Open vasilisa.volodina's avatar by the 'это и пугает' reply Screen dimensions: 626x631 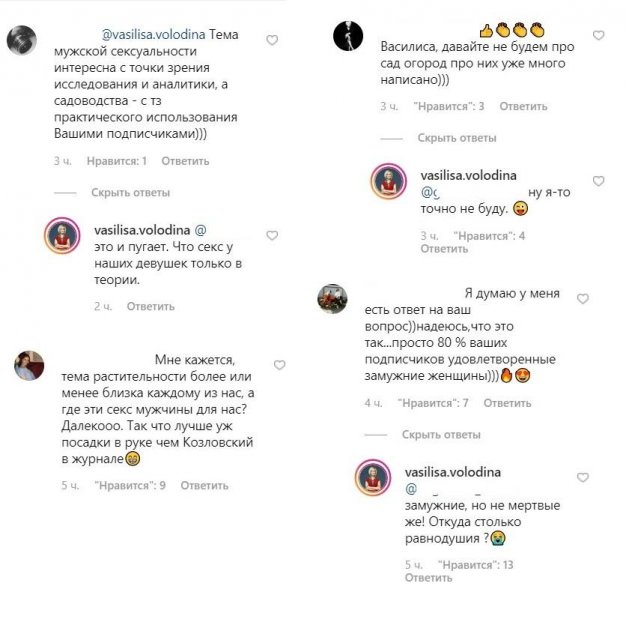click(x=62, y=235)
